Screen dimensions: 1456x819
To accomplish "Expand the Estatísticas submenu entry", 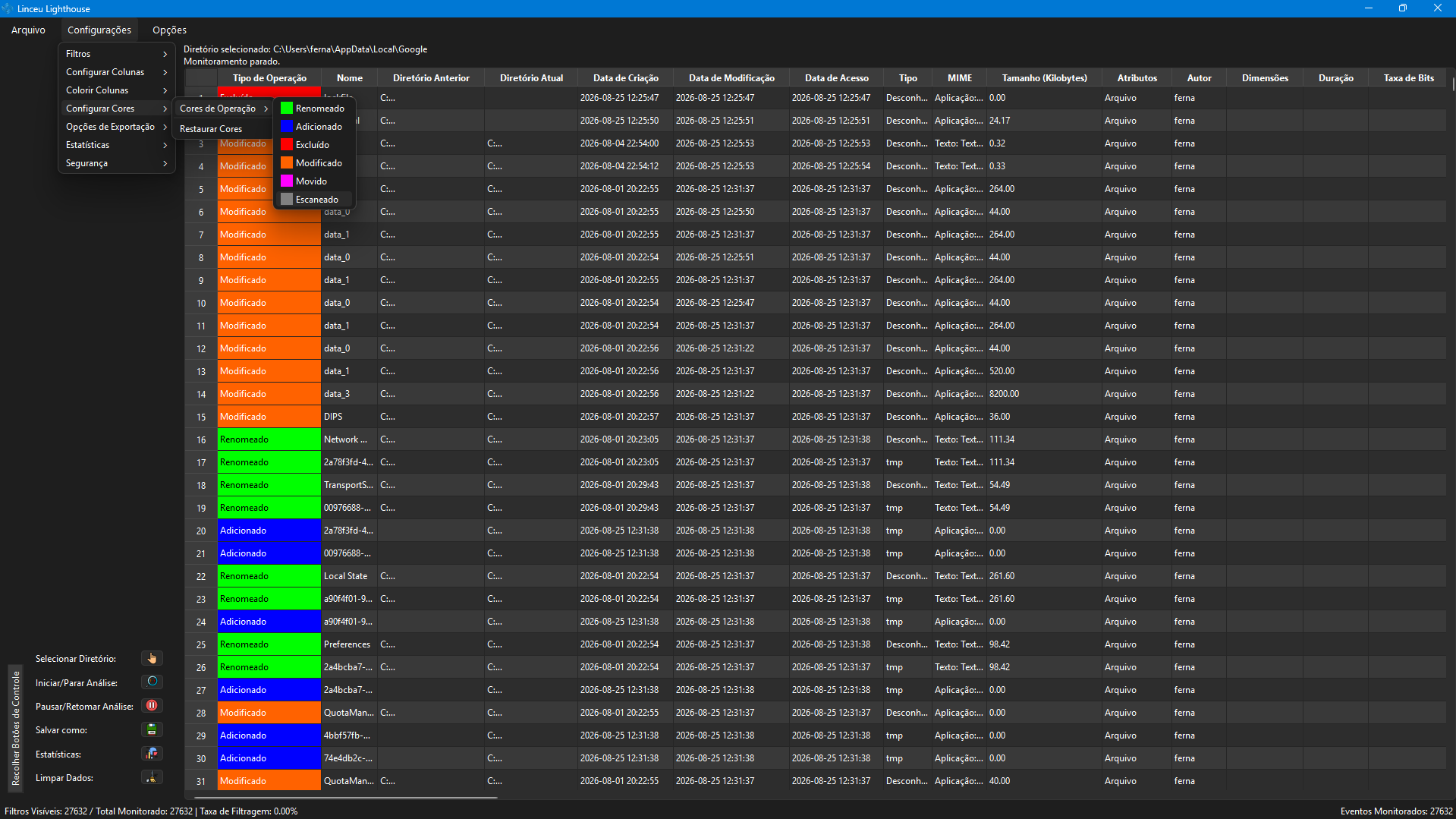I will pyautogui.click(x=117, y=145).
